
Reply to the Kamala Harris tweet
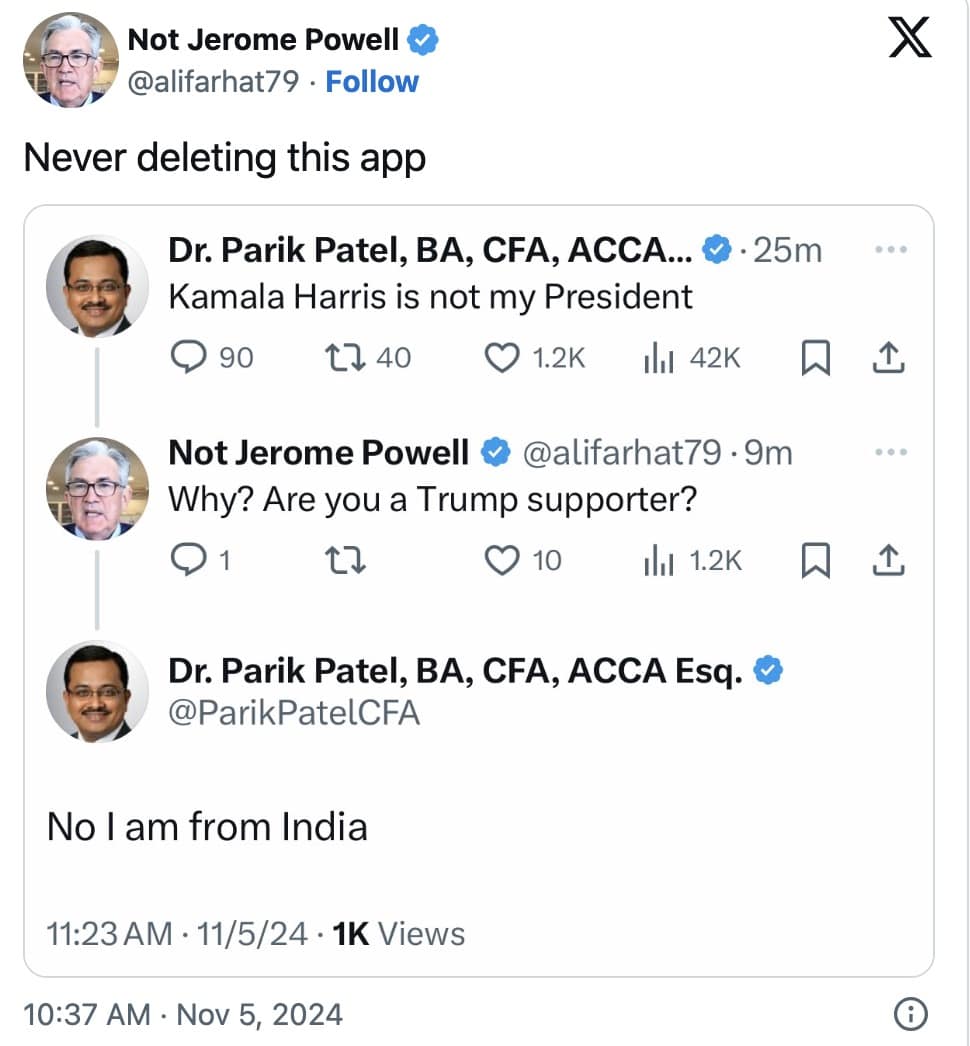(x=187, y=358)
